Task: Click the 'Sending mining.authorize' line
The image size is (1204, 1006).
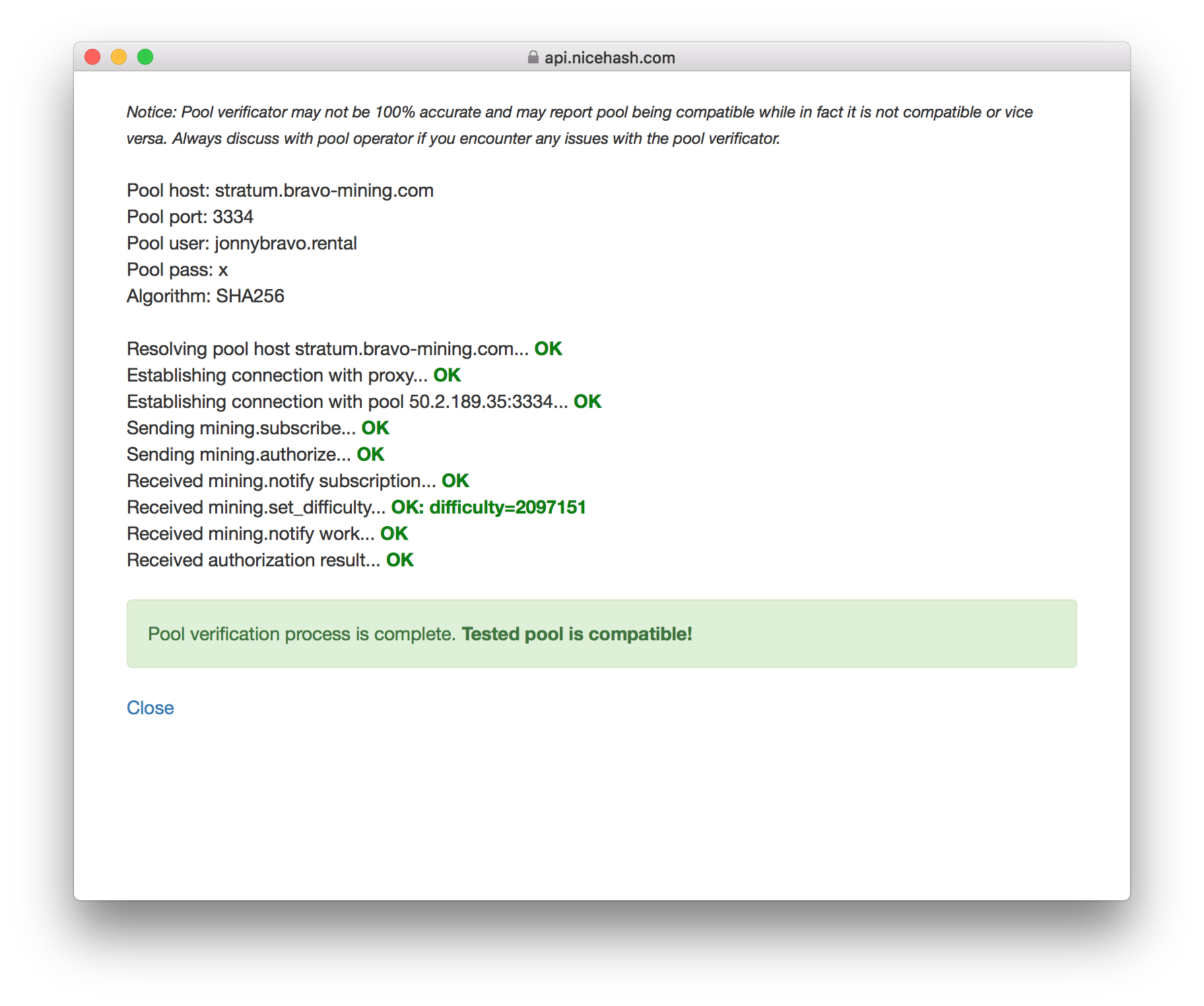Action: 255,454
